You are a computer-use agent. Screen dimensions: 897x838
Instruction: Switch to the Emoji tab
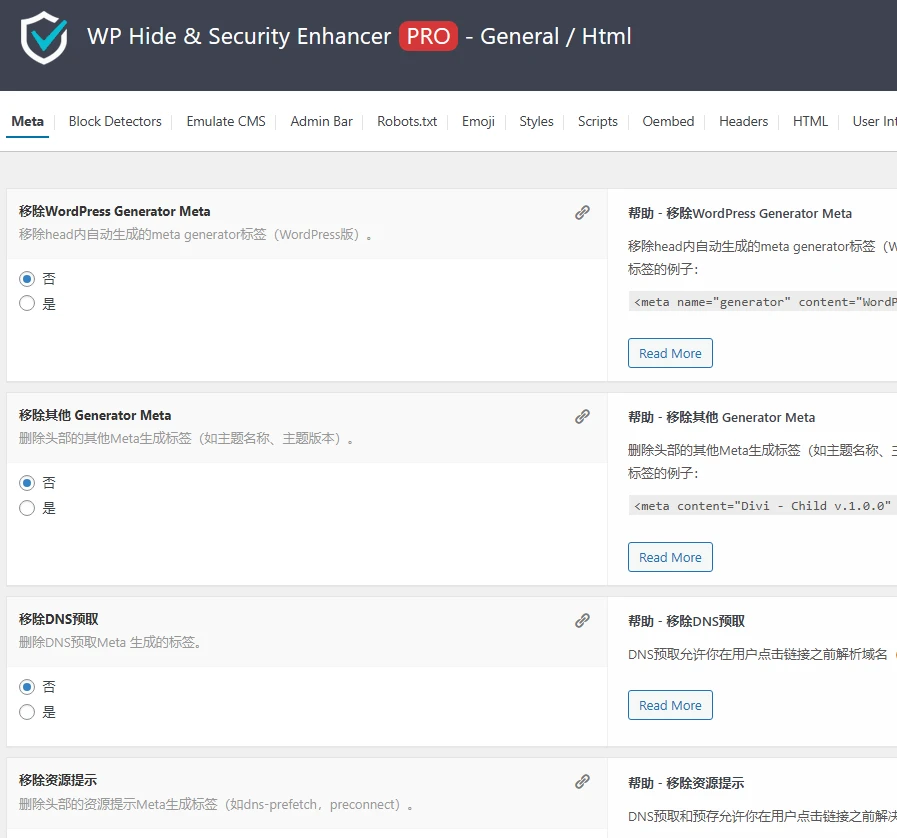point(477,121)
